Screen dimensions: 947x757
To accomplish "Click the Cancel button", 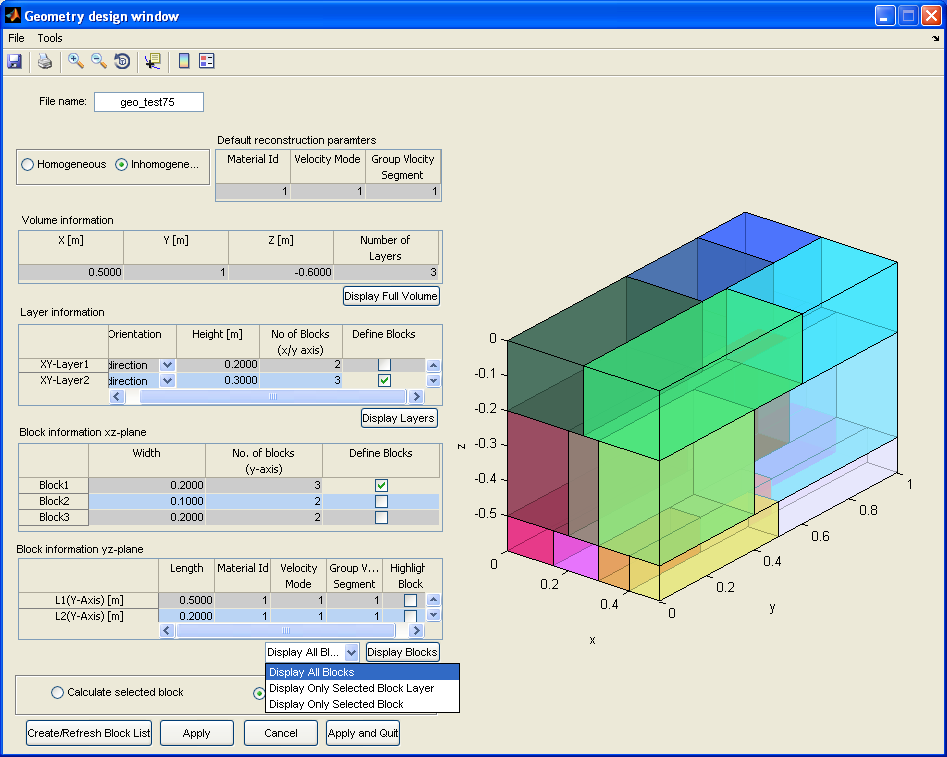I will click(281, 733).
